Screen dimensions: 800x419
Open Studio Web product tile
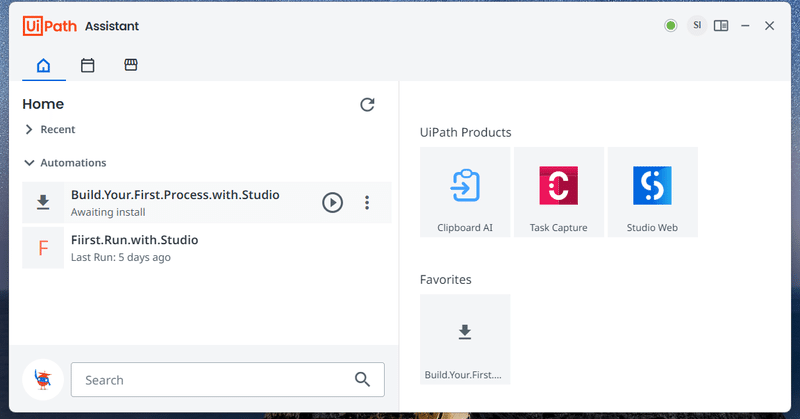pos(653,192)
